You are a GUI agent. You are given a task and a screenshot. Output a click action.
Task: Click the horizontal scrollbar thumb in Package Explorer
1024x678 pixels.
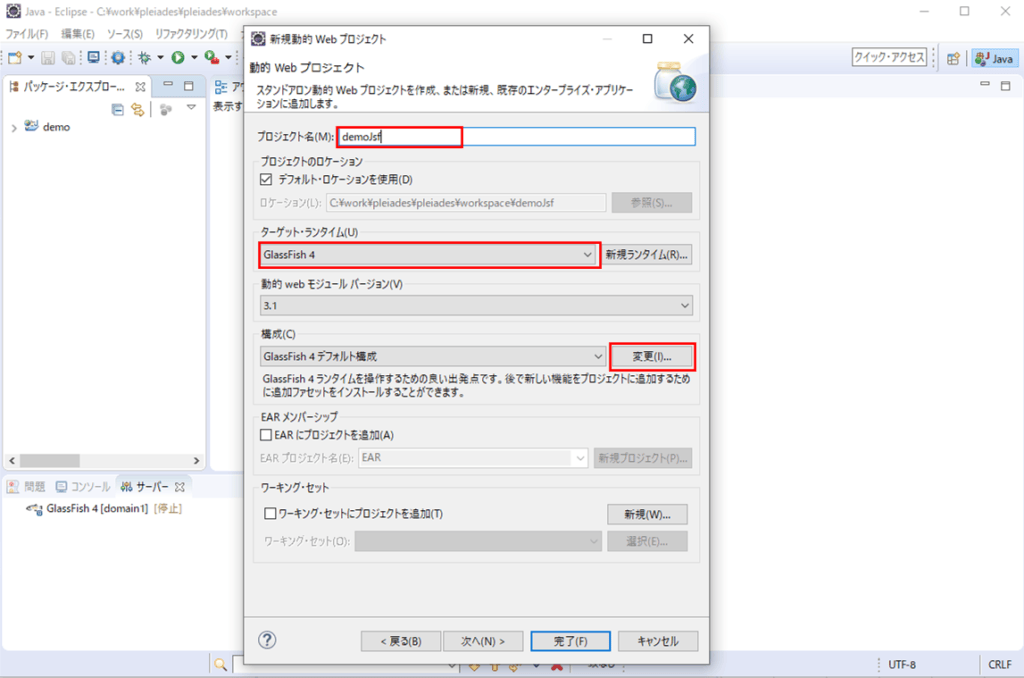tap(50, 460)
